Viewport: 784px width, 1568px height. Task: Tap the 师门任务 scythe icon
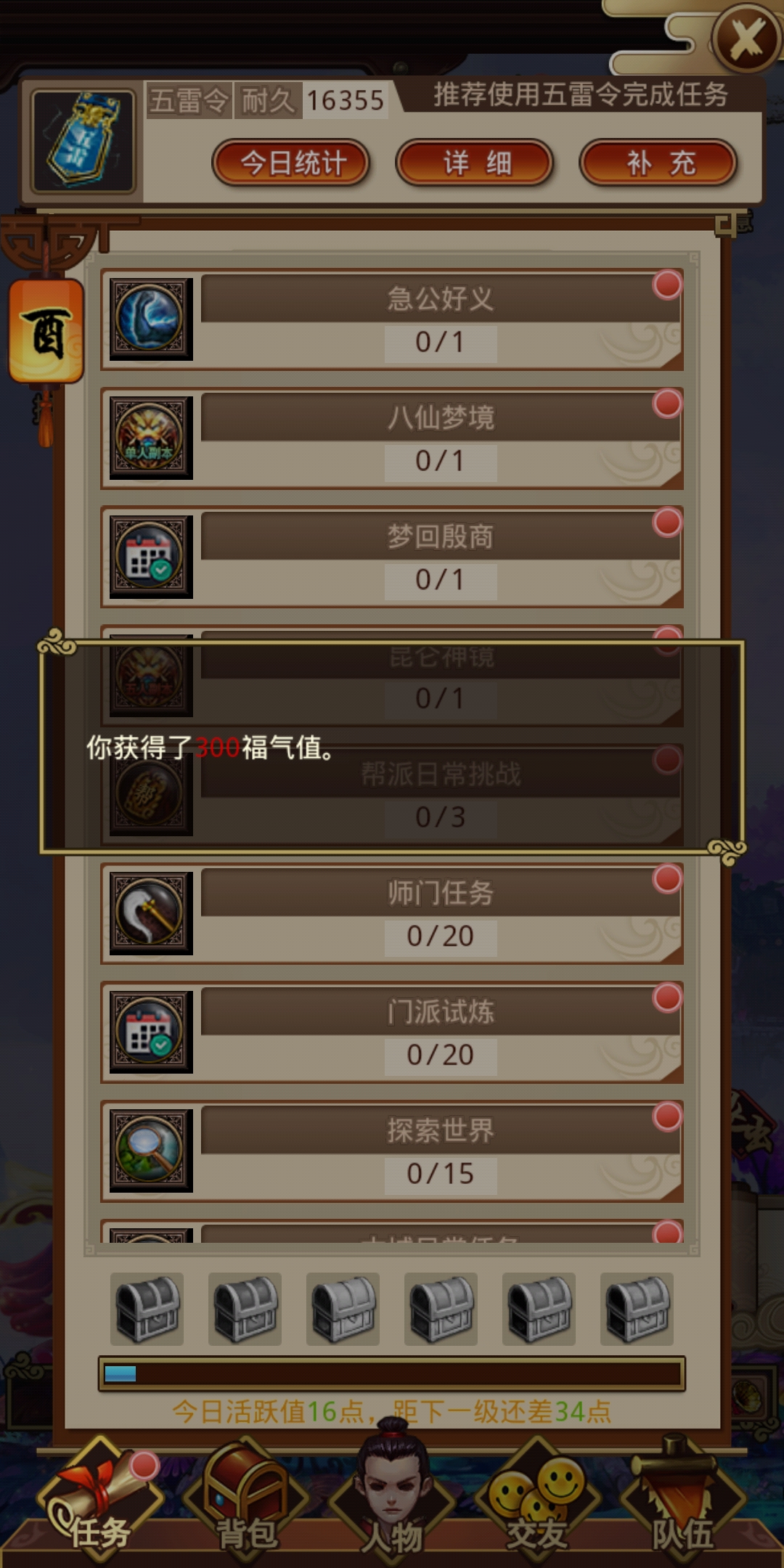[x=151, y=913]
